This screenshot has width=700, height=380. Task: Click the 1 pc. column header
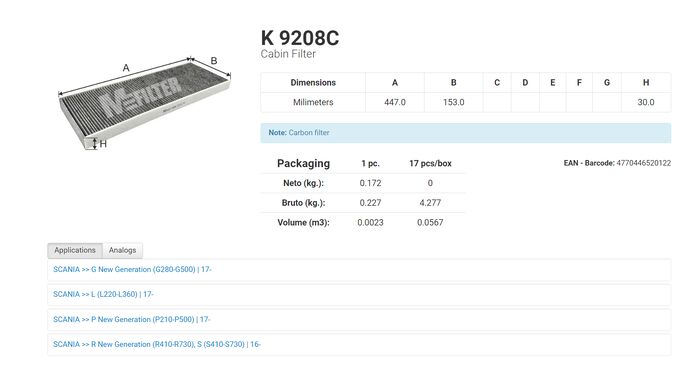[371, 163]
